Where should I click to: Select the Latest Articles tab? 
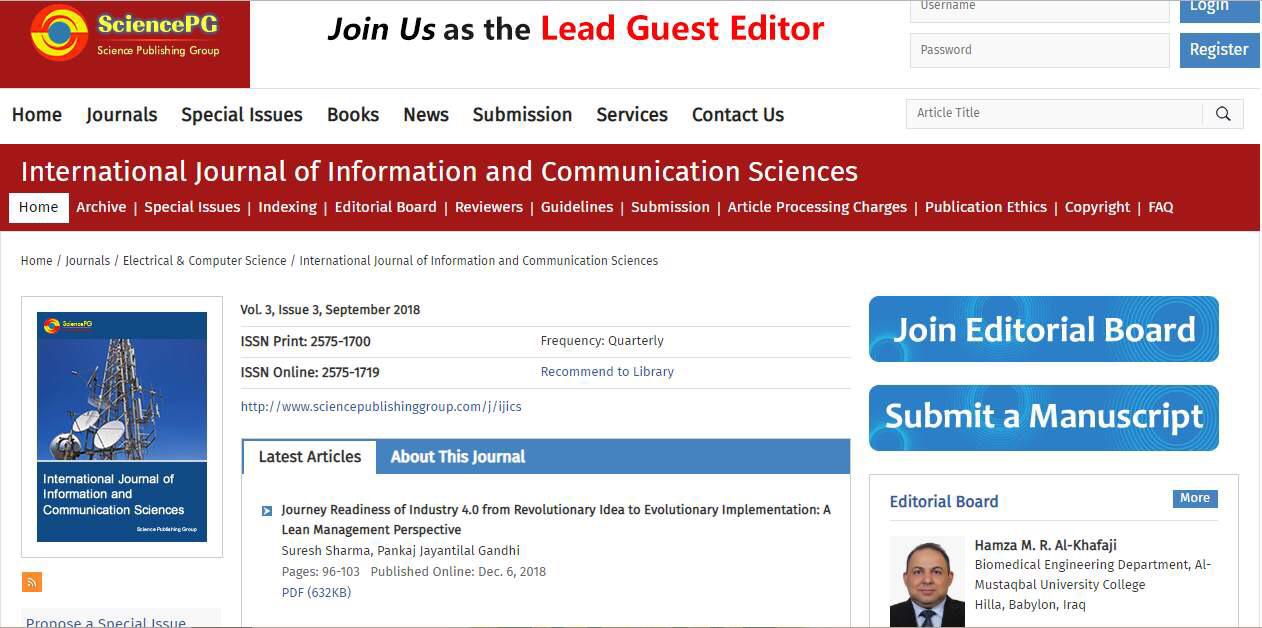[309, 457]
